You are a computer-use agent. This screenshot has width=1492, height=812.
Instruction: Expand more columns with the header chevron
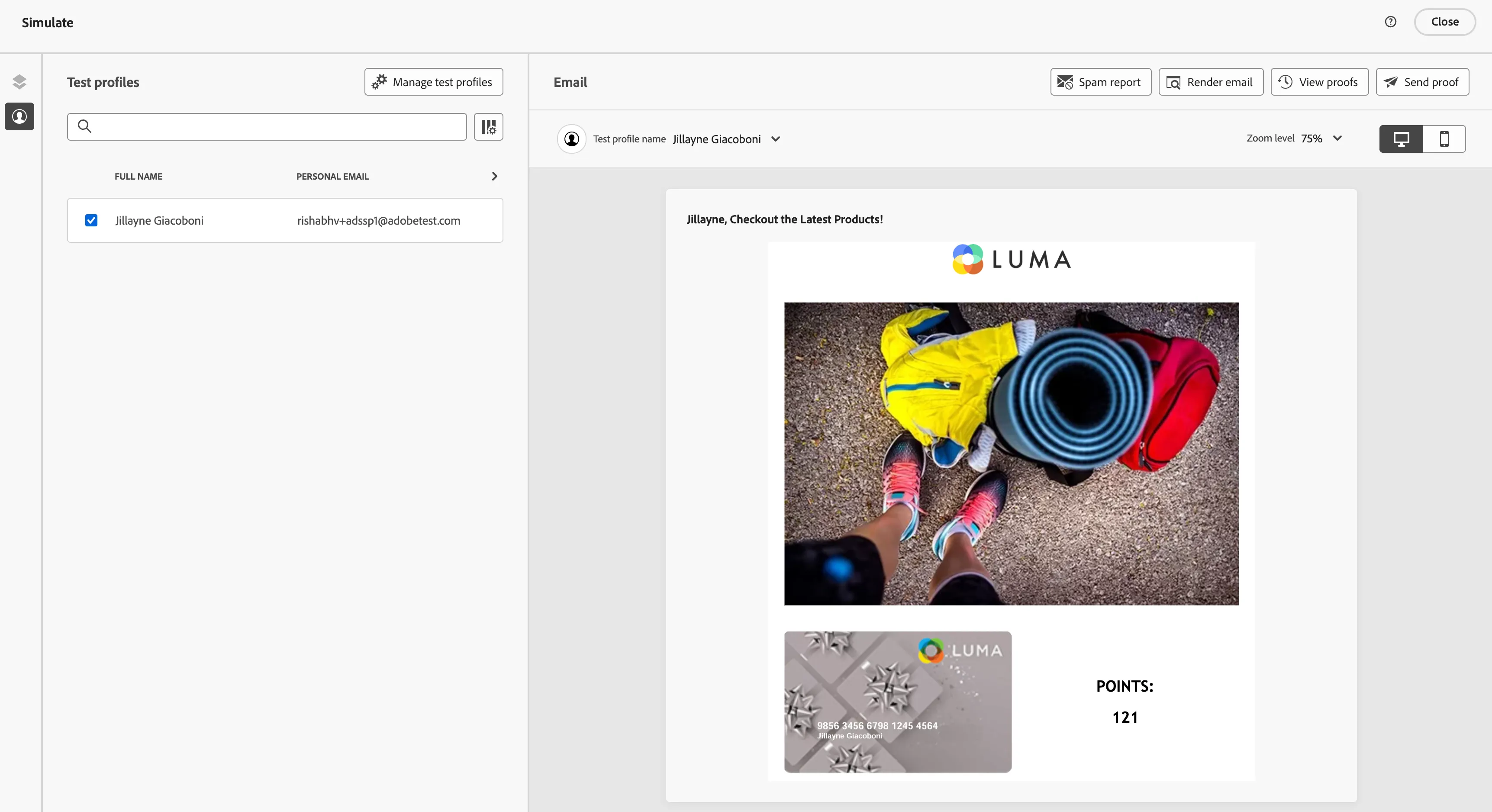(x=494, y=176)
